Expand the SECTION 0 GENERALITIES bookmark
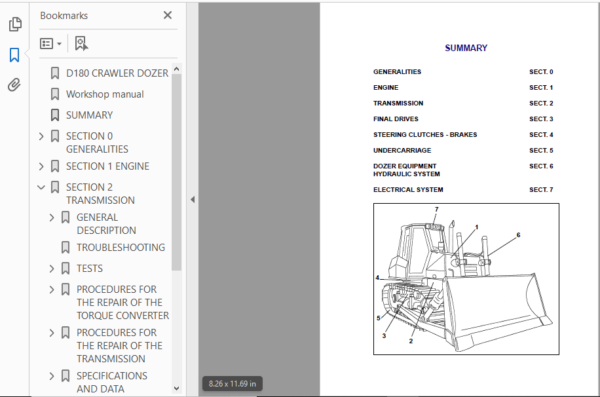This screenshot has width=600, height=397. coord(41,136)
